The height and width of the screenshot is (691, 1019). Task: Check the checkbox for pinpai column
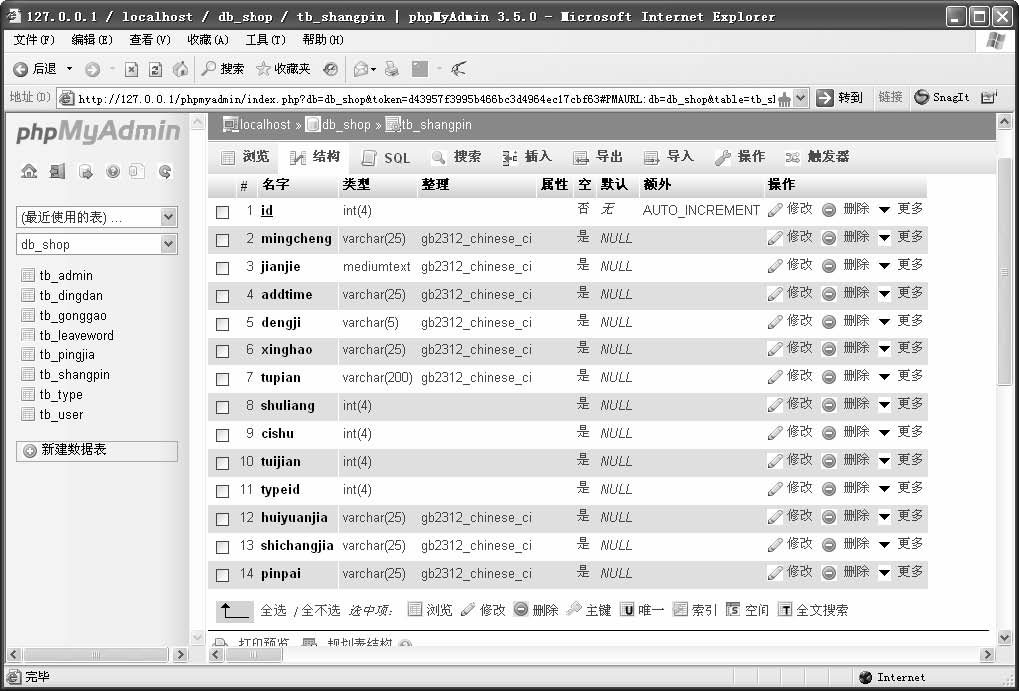222,575
